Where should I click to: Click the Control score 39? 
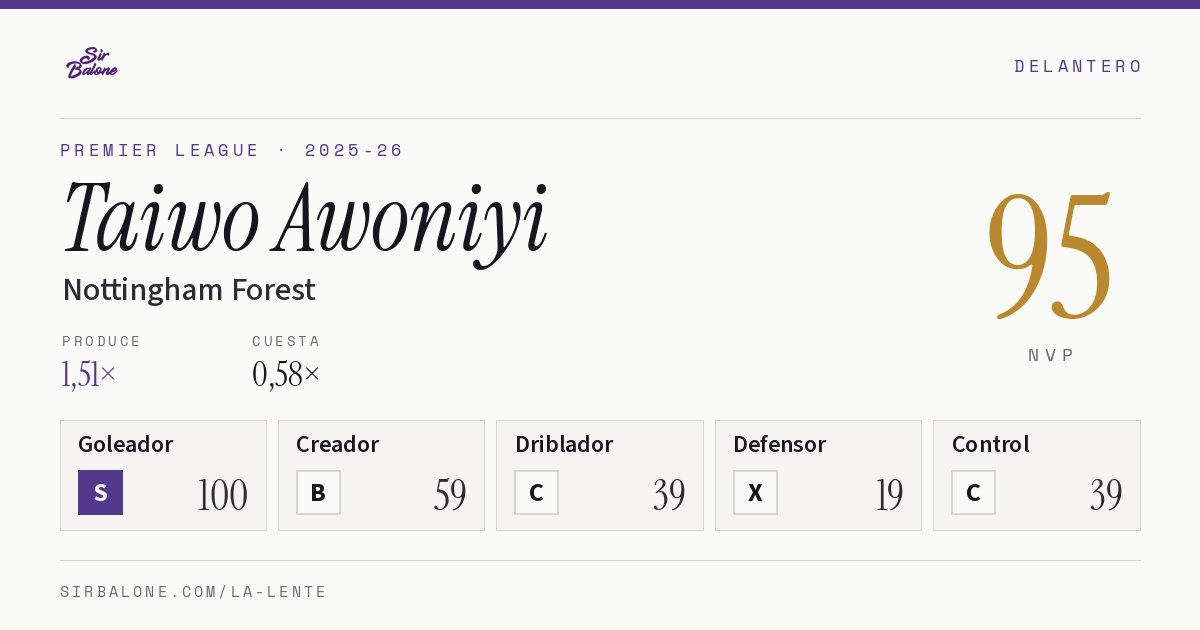1106,495
